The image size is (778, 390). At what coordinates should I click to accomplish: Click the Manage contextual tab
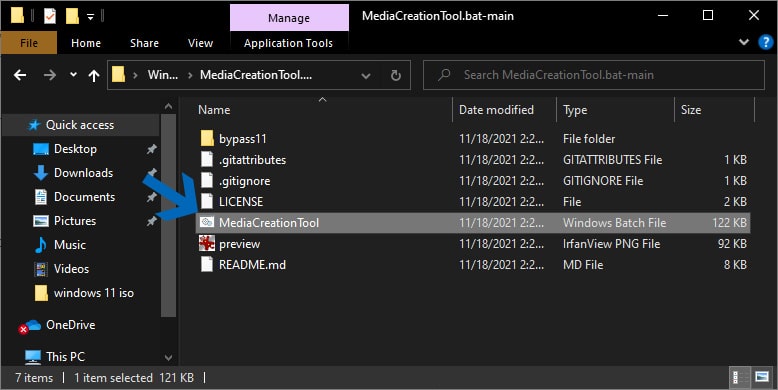pos(289,18)
